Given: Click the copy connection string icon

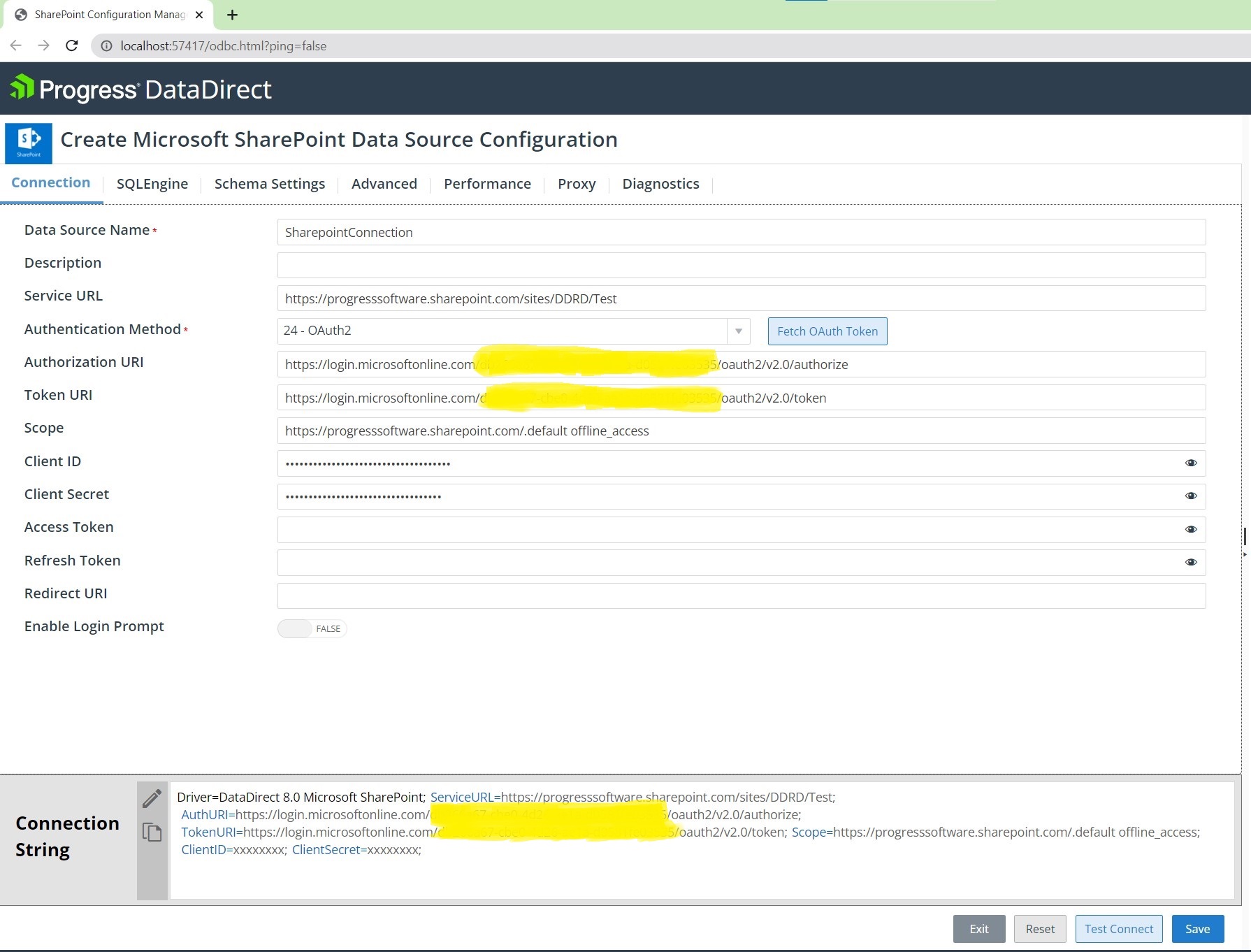Looking at the screenshot, I should point(152,832).
